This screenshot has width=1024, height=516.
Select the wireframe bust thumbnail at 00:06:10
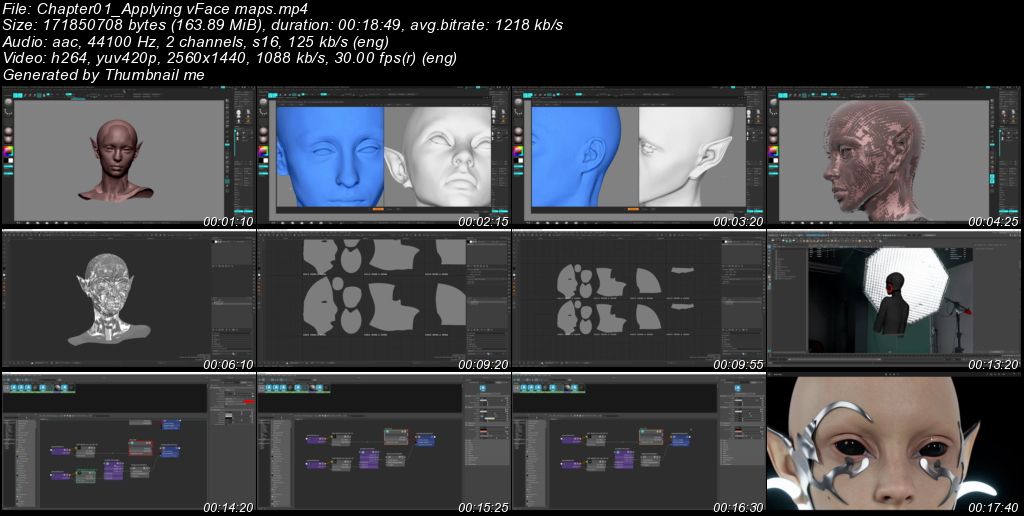pyautogui.click(x=128, y=300)
